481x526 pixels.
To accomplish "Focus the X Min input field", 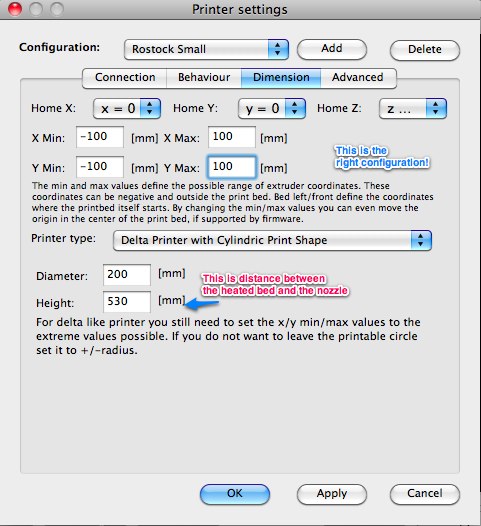I will 100,137.
